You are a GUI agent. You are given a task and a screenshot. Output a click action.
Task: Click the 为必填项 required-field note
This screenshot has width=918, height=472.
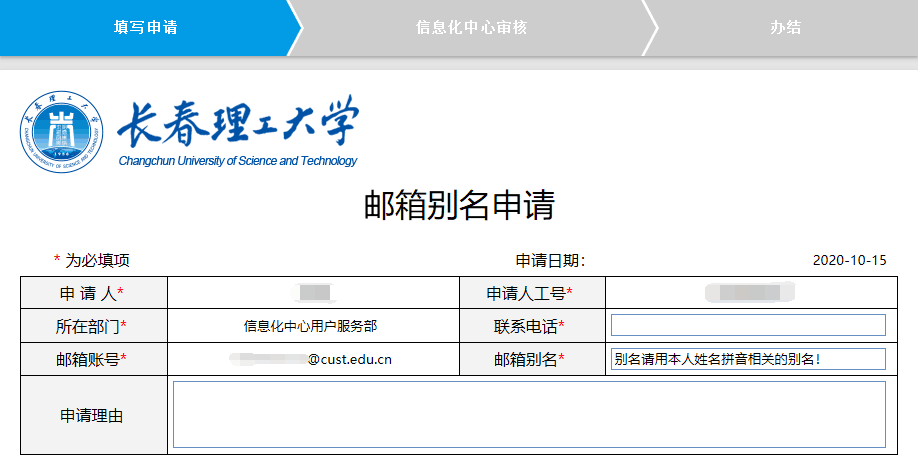[92, 261]
